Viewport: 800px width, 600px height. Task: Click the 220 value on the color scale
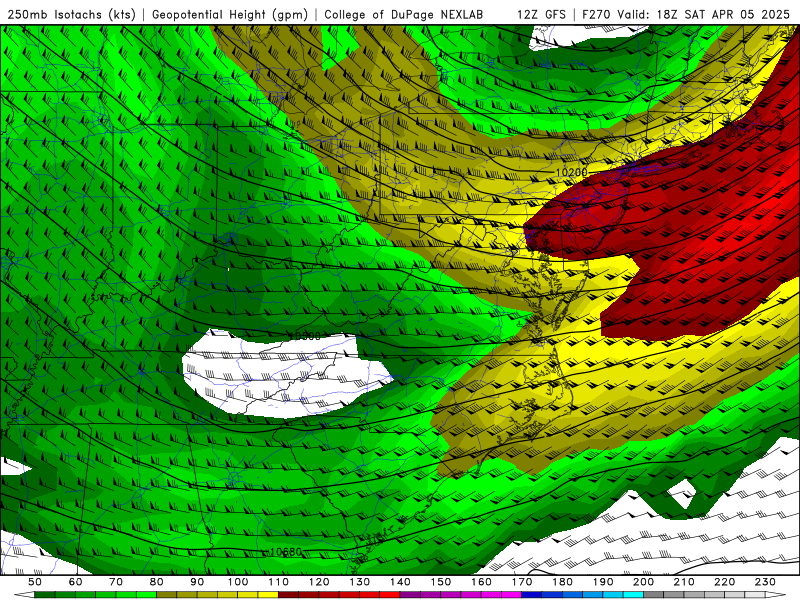[724, 582]
